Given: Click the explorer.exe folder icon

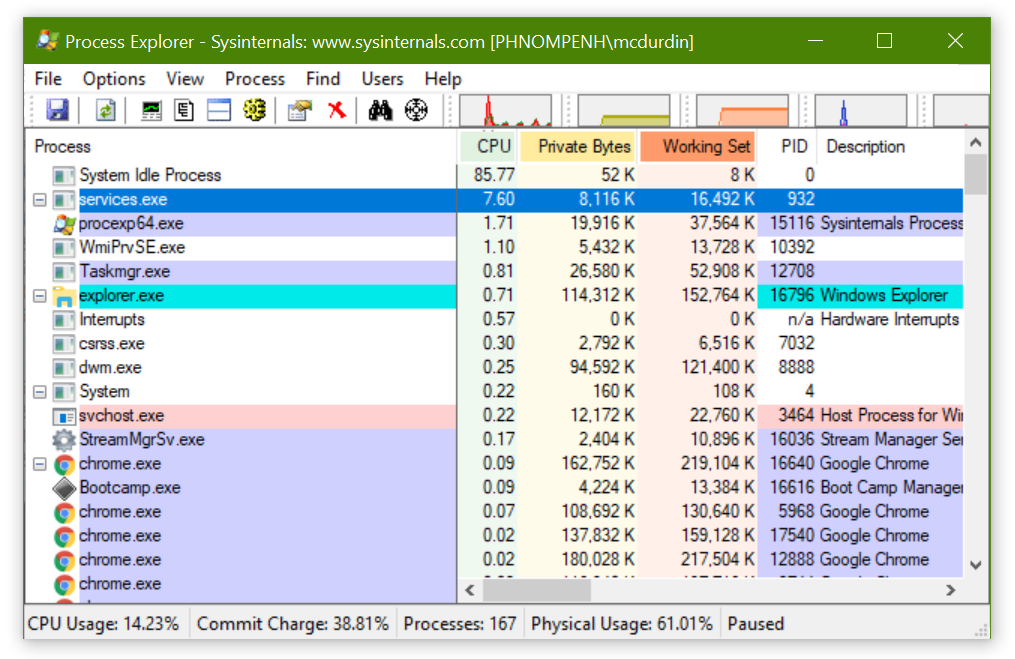Looking at the screenshot, I should click(63, 296).
